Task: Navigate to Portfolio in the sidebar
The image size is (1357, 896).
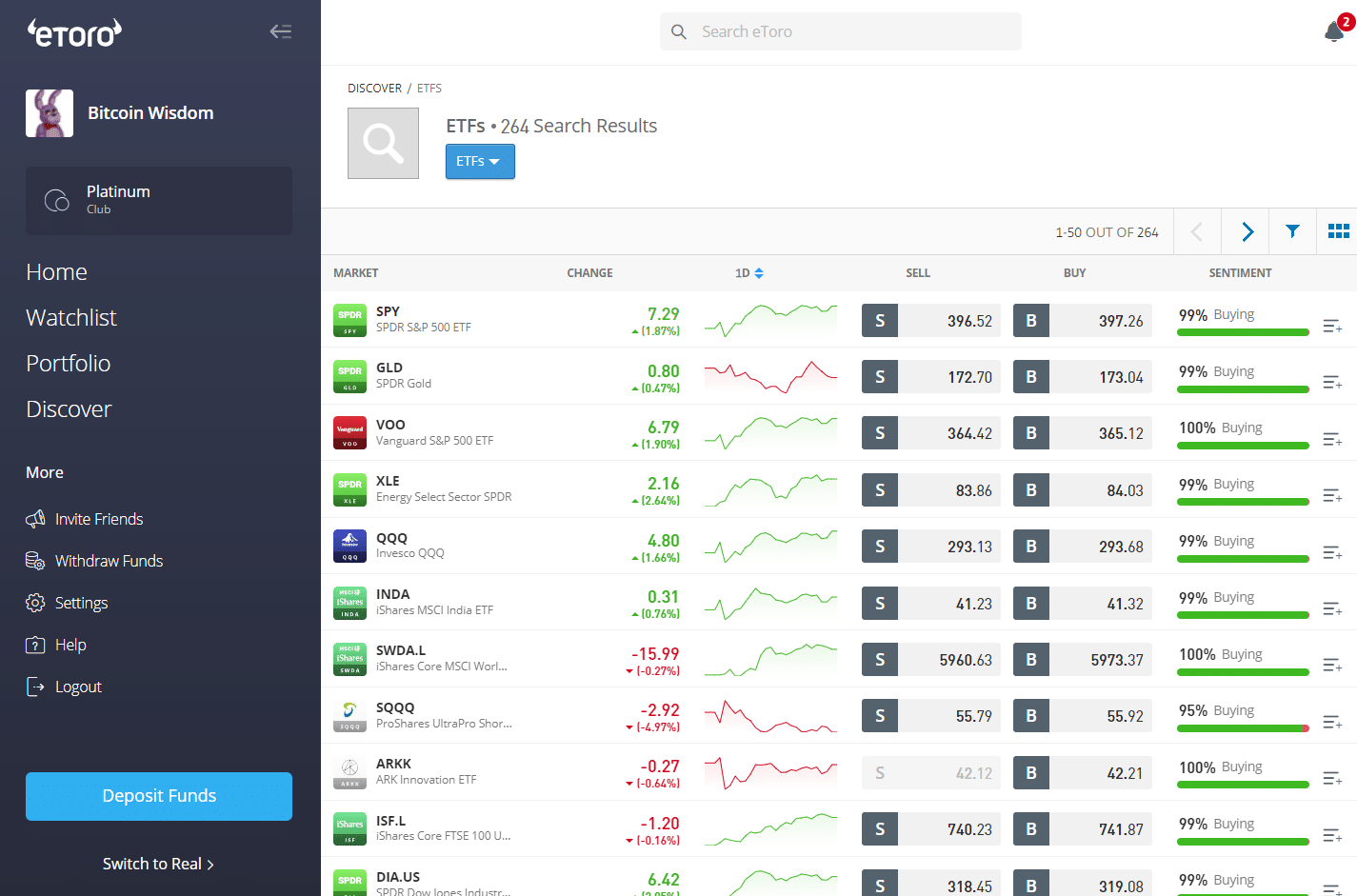Action: point(69,364)
